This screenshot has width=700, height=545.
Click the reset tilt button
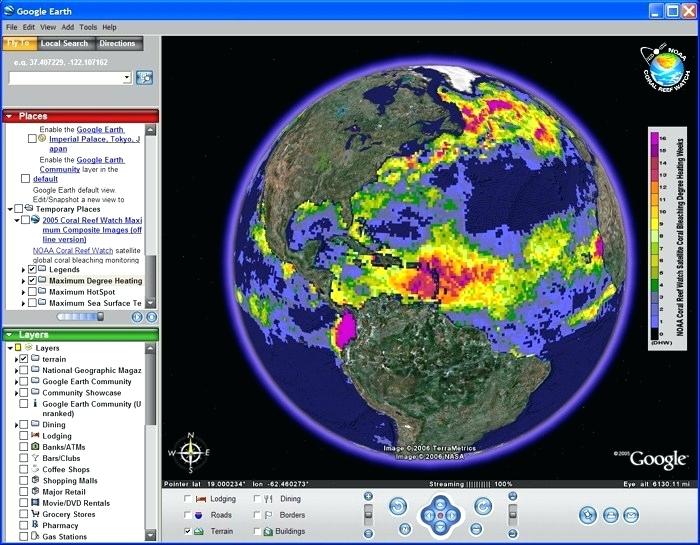click(476, 529)
